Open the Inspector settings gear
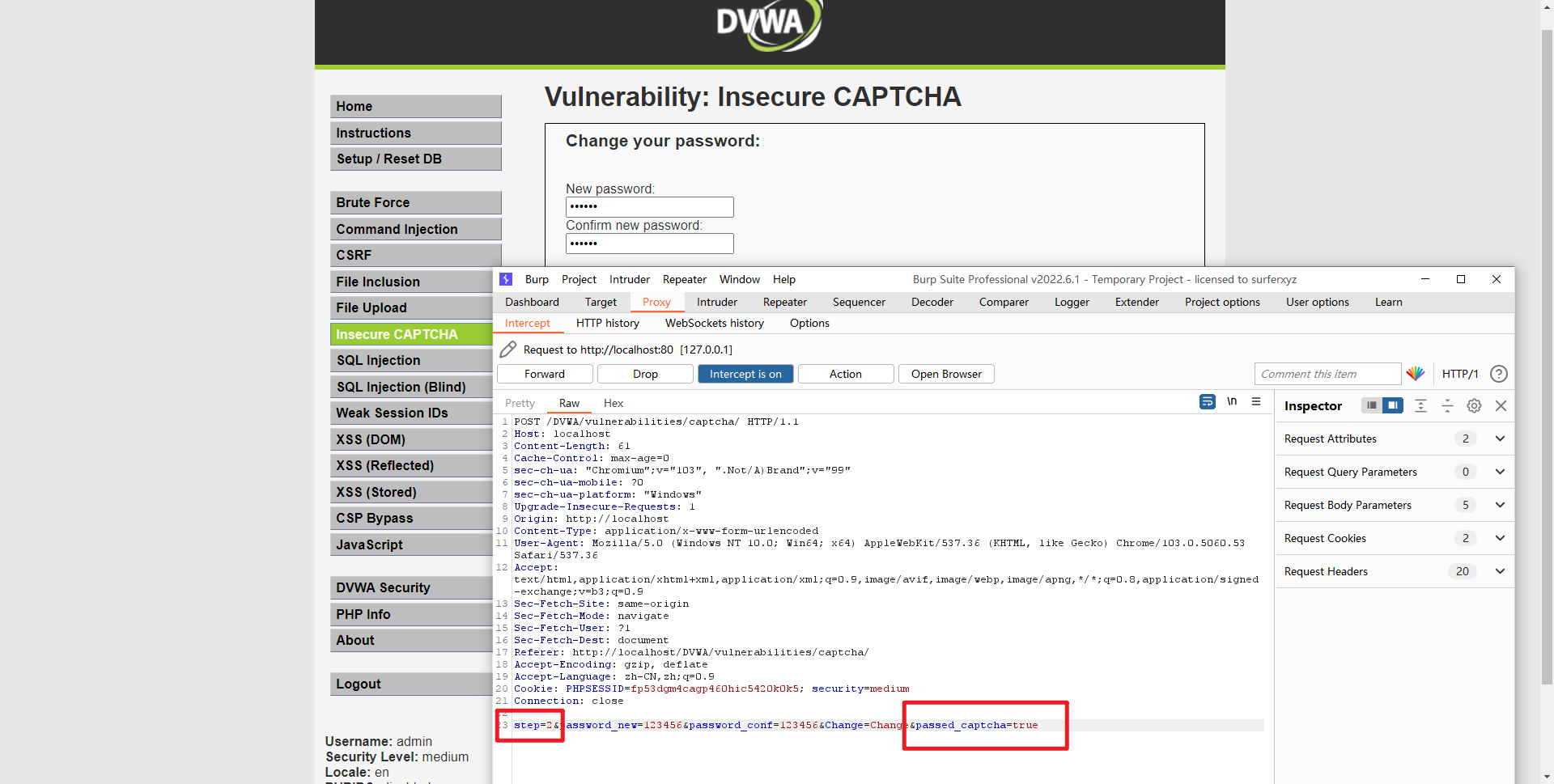This screenshot has width=1554, height=784. pyautogui.click(x=1474, y=405)
